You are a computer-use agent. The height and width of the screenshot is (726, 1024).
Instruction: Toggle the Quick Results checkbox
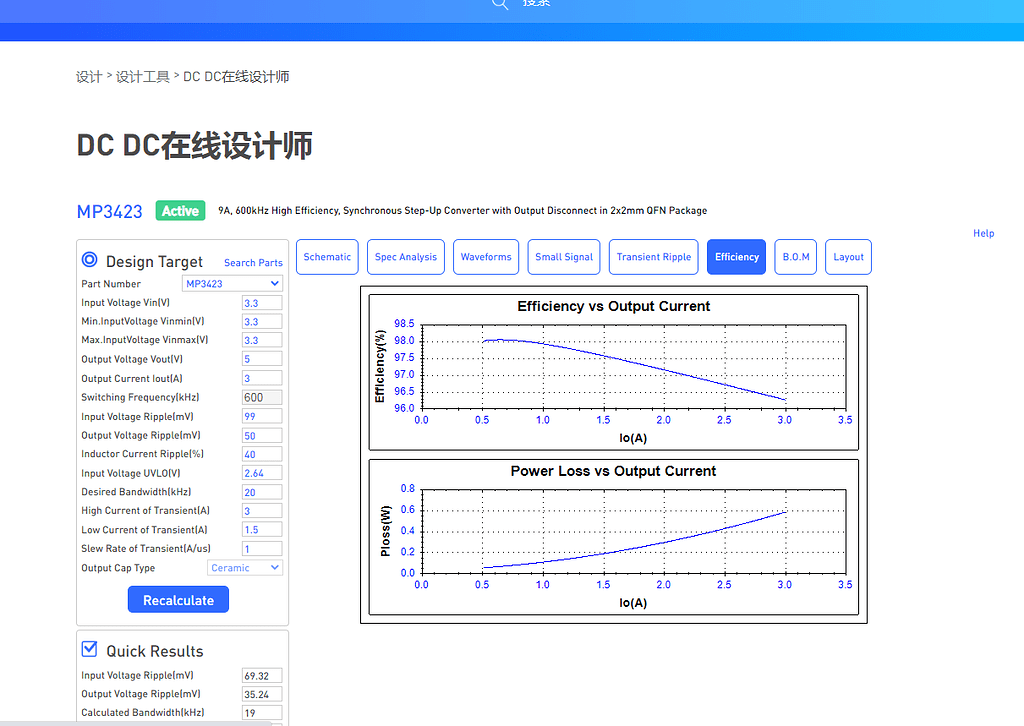88,648
